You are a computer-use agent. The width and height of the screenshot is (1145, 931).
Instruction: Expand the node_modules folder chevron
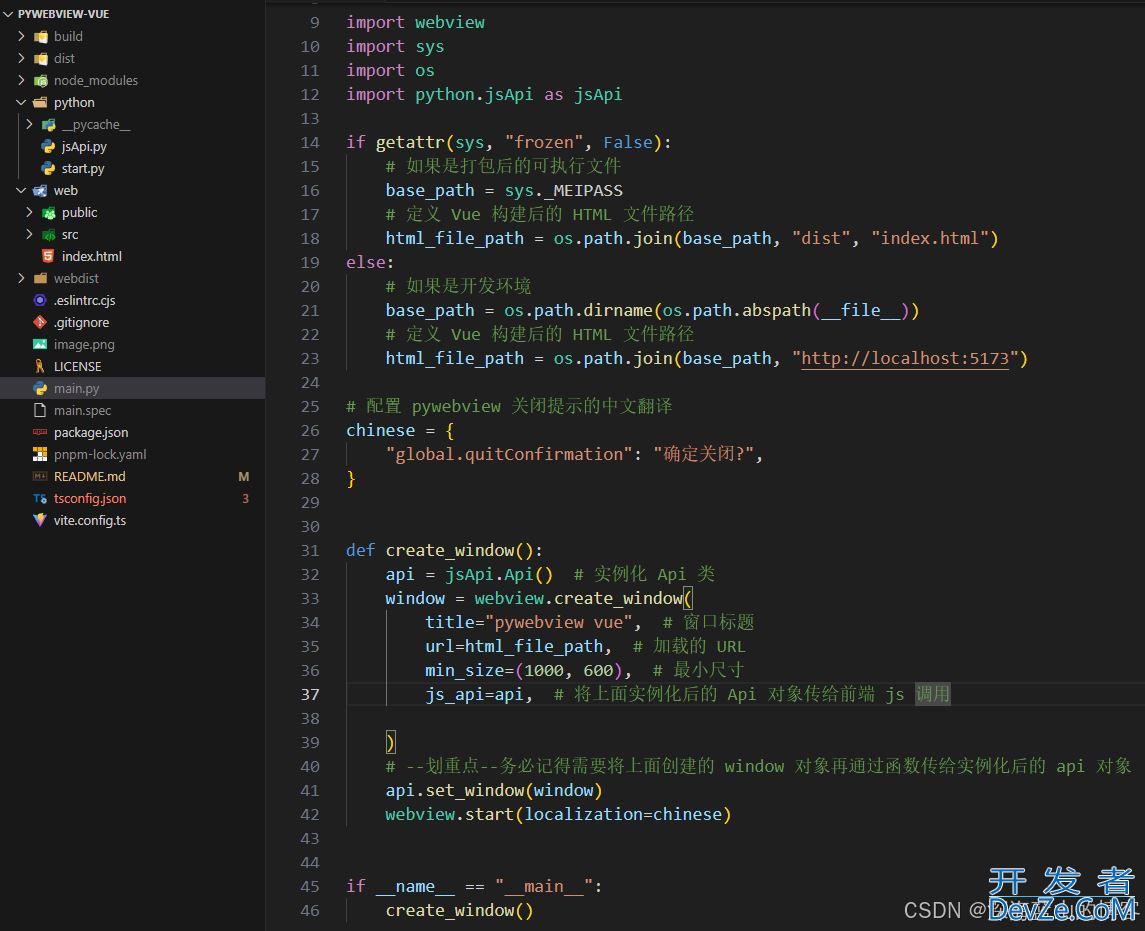point(21,80)
